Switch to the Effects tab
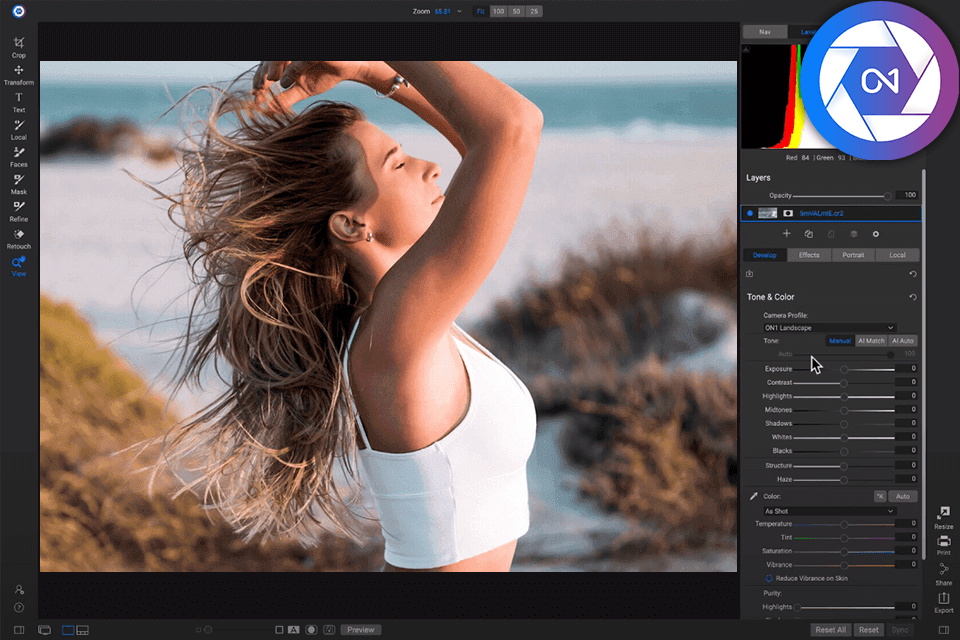Viewport: 960px width, 640px height. 809,255
